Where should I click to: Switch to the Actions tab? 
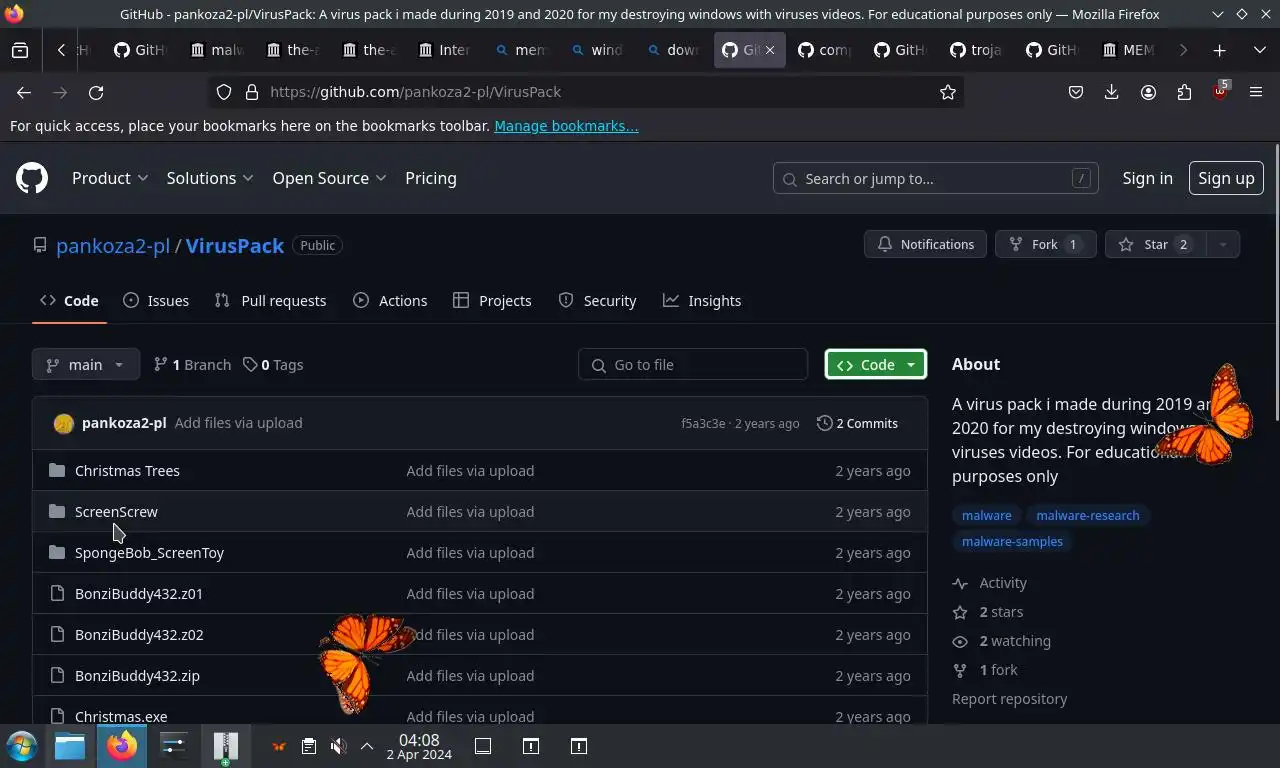[390, 300]
